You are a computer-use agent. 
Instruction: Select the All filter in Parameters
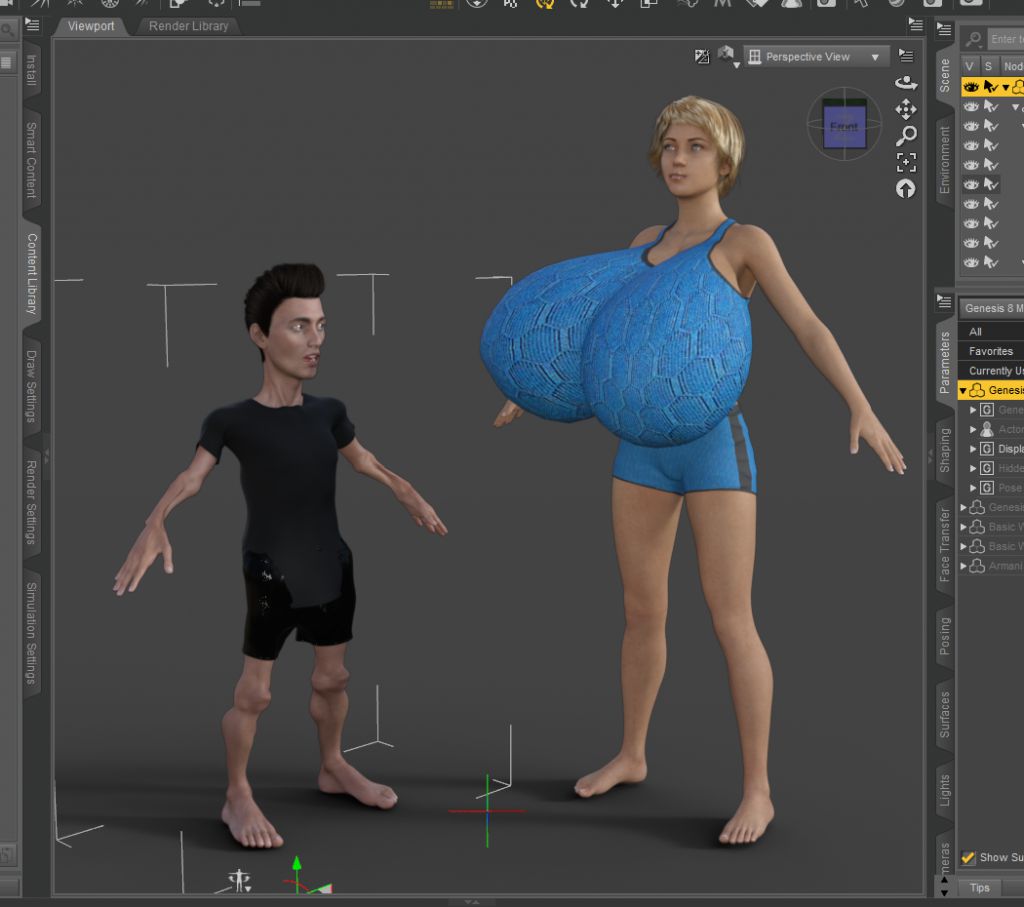pyautogui.click(x=991, y=332)
